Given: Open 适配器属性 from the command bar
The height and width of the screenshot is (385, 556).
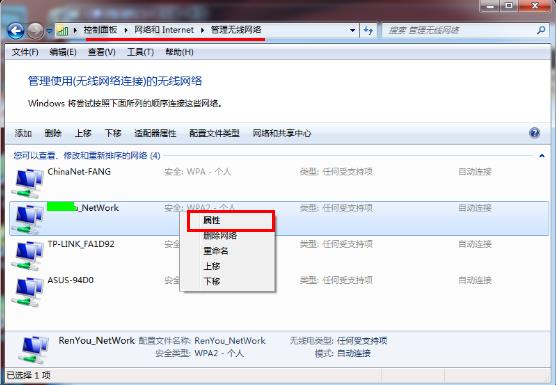Looking at the screenshot, I should click(155, 134).
